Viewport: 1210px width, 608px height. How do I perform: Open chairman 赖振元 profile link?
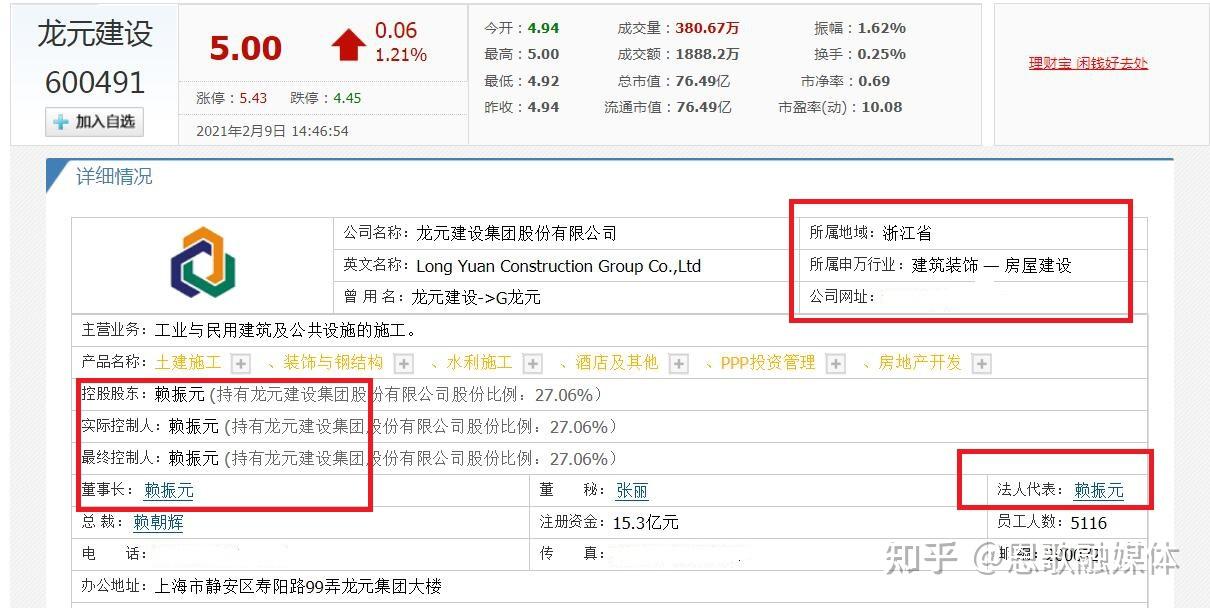169,490
